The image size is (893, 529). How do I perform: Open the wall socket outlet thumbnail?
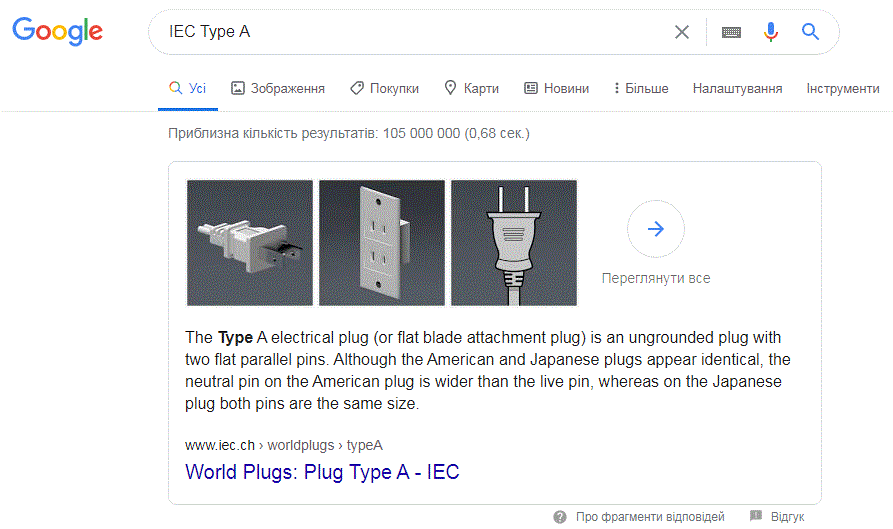(x=382, y=243)
